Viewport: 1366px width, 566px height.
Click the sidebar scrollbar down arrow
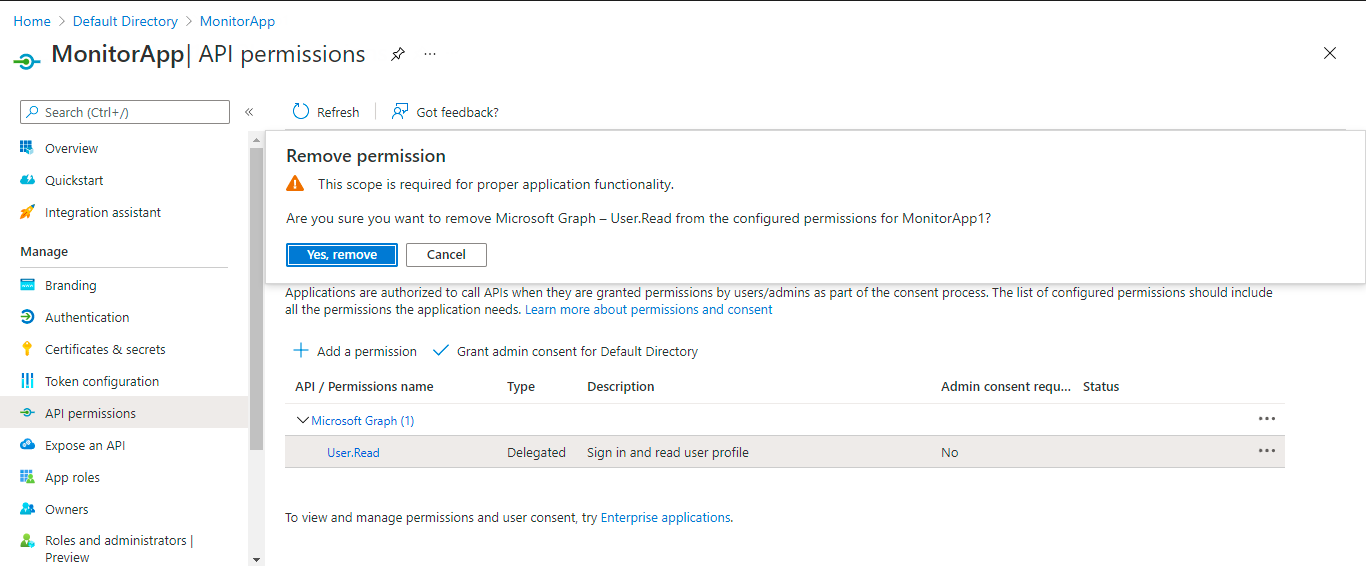pyautogui.click(x=257, y=559)
